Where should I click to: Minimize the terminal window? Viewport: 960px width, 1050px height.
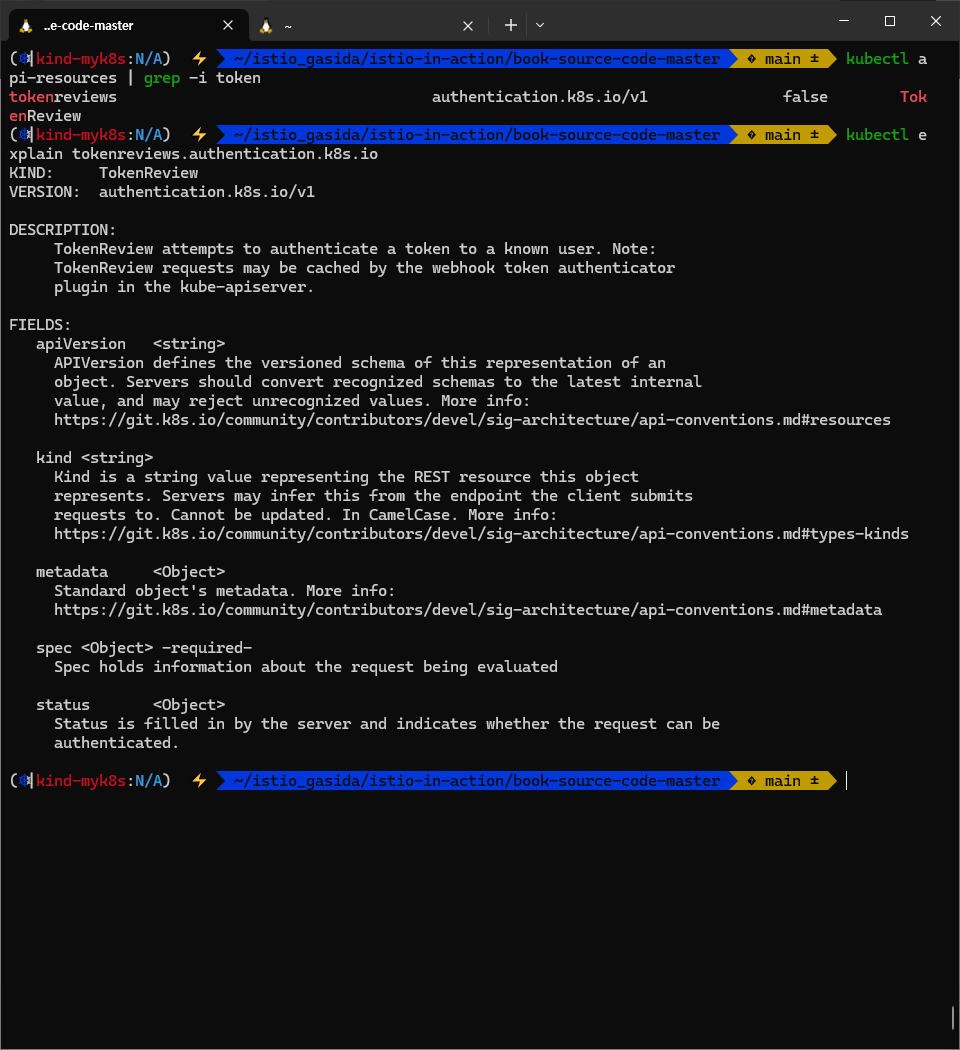pyautogui.click(x=844, y=21)
